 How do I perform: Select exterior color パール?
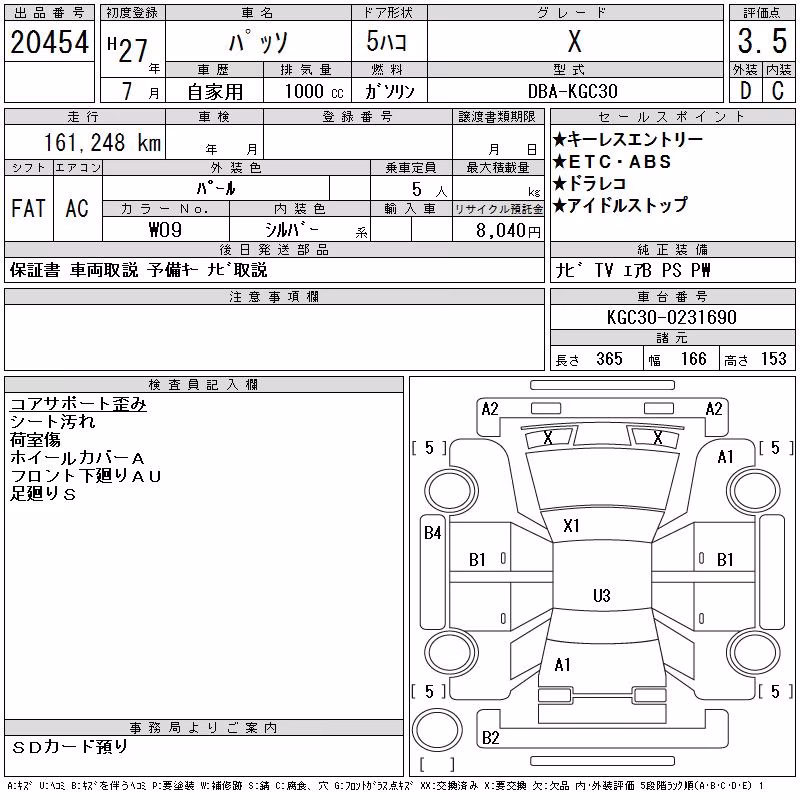(x=216, y=188)
